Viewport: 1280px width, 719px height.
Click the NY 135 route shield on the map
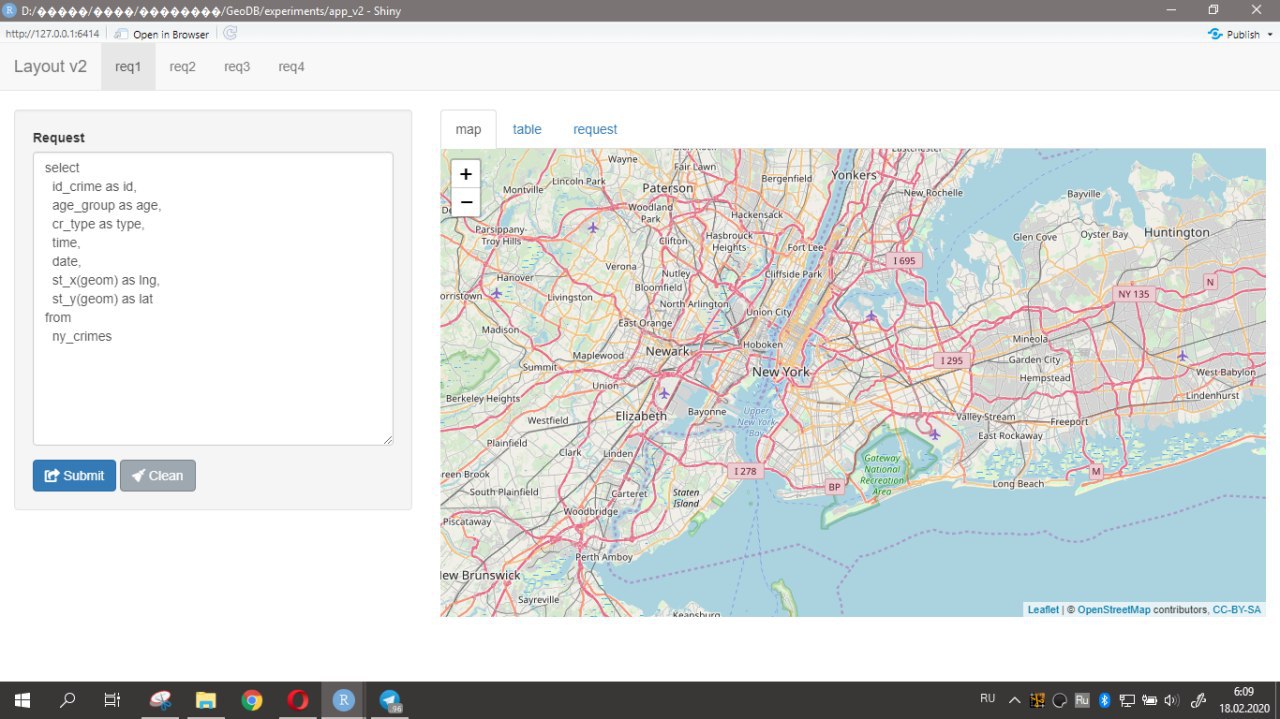point(1134,294)
